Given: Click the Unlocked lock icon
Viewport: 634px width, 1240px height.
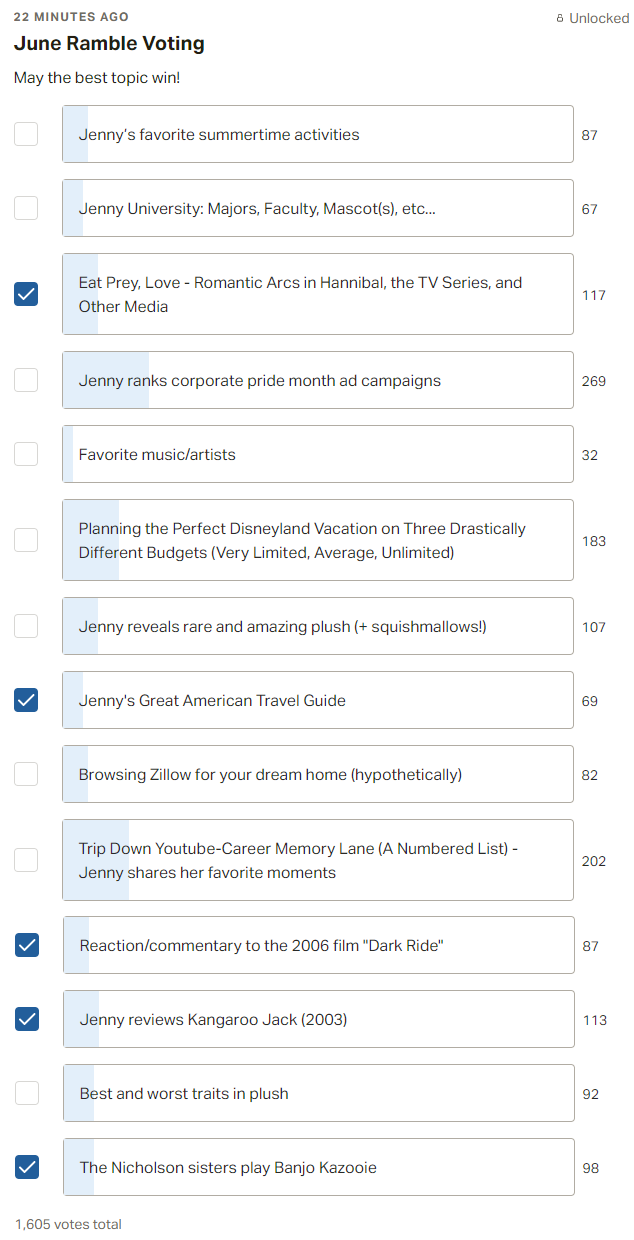Looking at the screenshot, I should [560, 18].
